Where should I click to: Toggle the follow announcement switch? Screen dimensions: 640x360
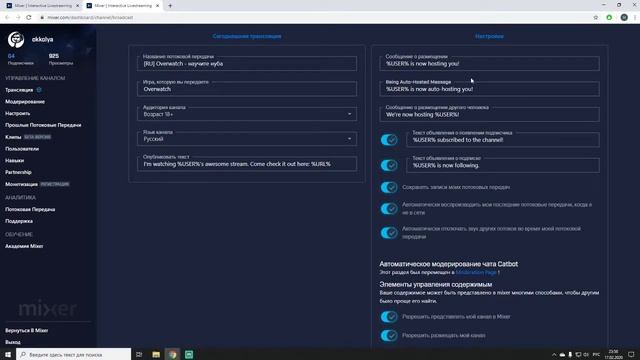[x=389, y=165]
